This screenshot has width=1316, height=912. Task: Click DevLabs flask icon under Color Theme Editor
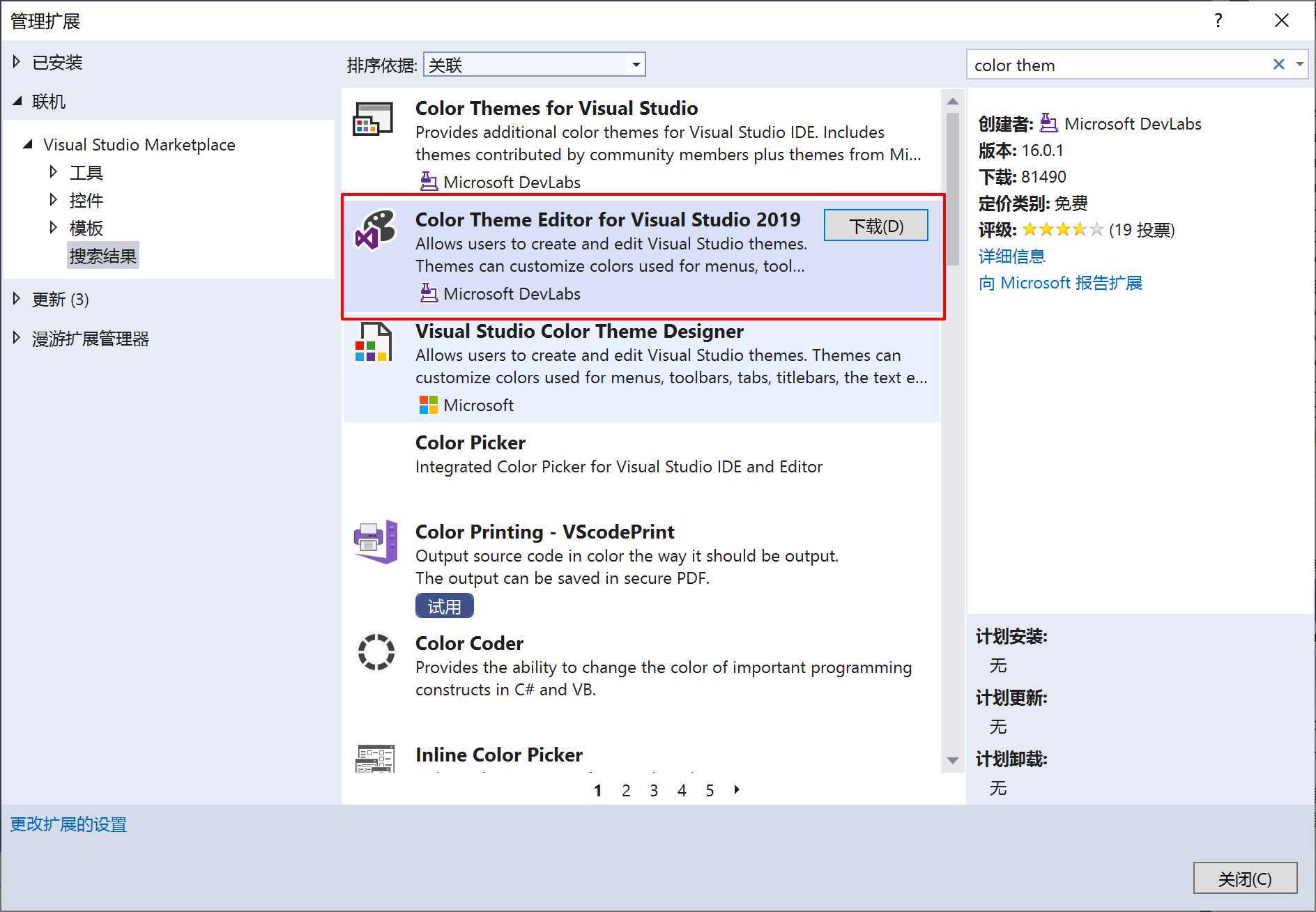429,293
